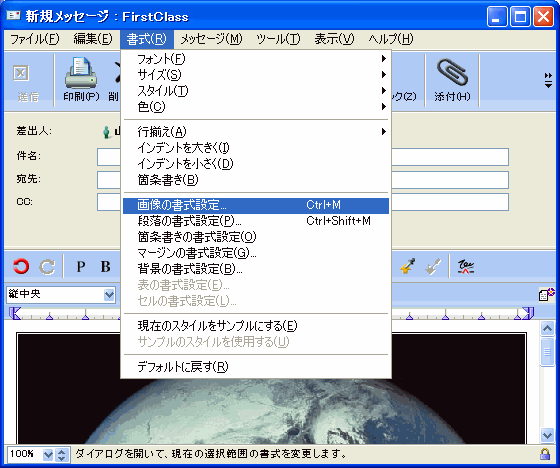Screen dimensions: 560x468
Task: Click the paperclip 添付(H) attach icon
Action: click(x=452, y=73)
